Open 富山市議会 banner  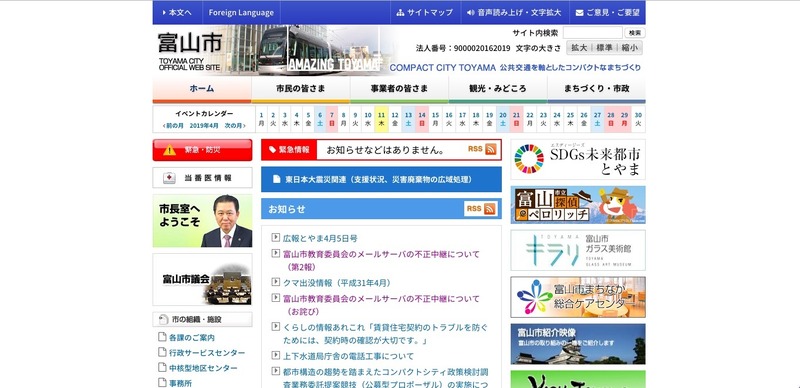202,279
